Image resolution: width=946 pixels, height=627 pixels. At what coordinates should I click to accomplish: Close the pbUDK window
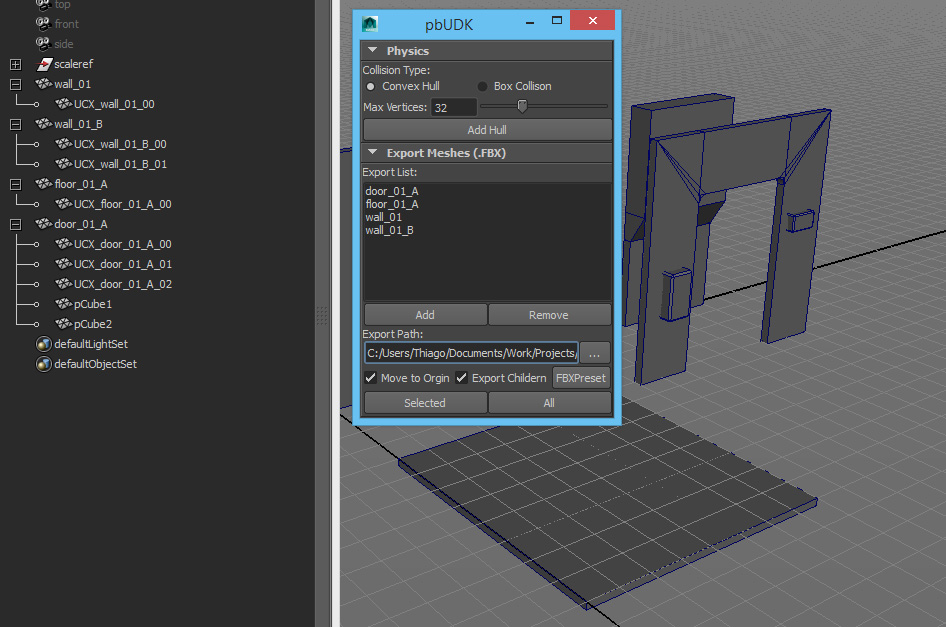[592, 21]
